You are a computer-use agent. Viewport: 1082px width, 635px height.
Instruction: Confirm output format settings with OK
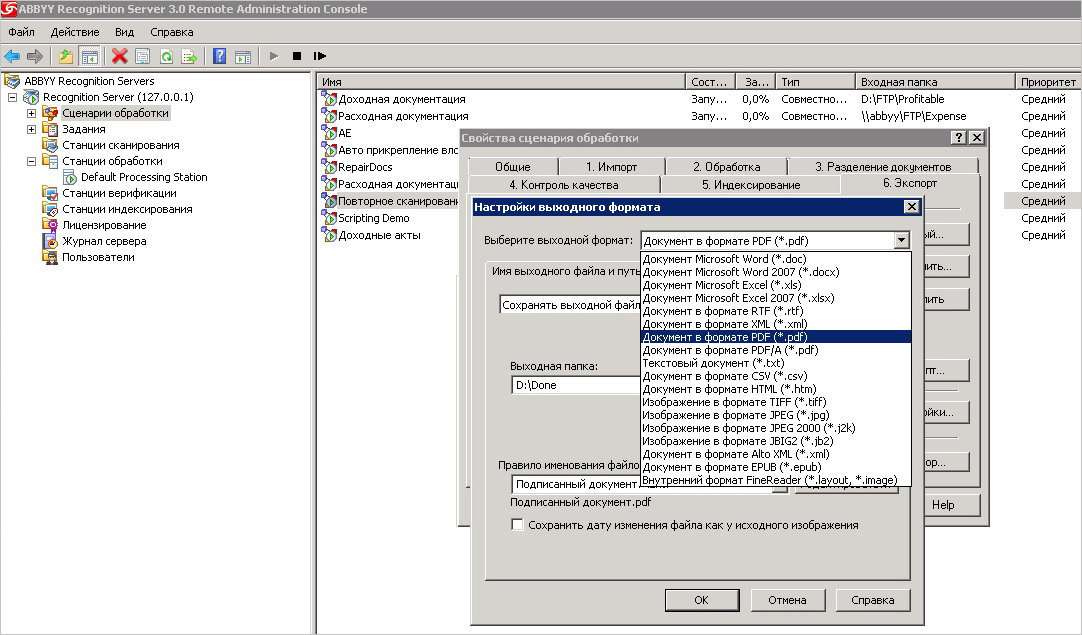[x=701, y=600]
